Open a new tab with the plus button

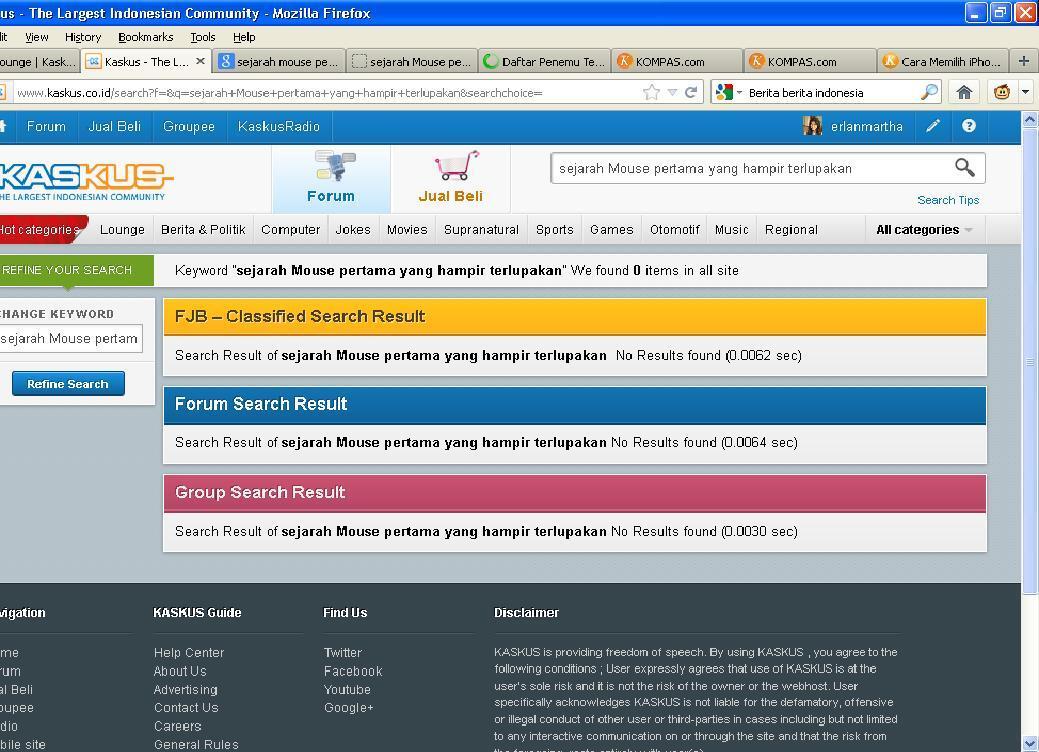point(1024,61)
